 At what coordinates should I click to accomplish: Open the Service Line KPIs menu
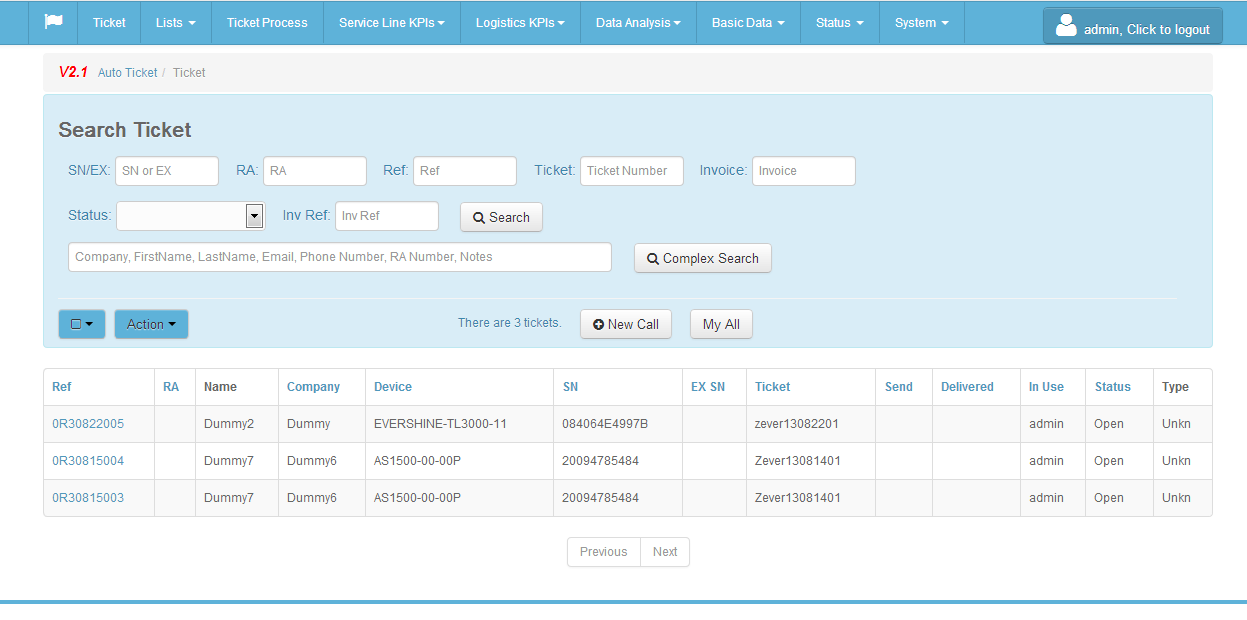pyautogui.click(x=392, y=22)
